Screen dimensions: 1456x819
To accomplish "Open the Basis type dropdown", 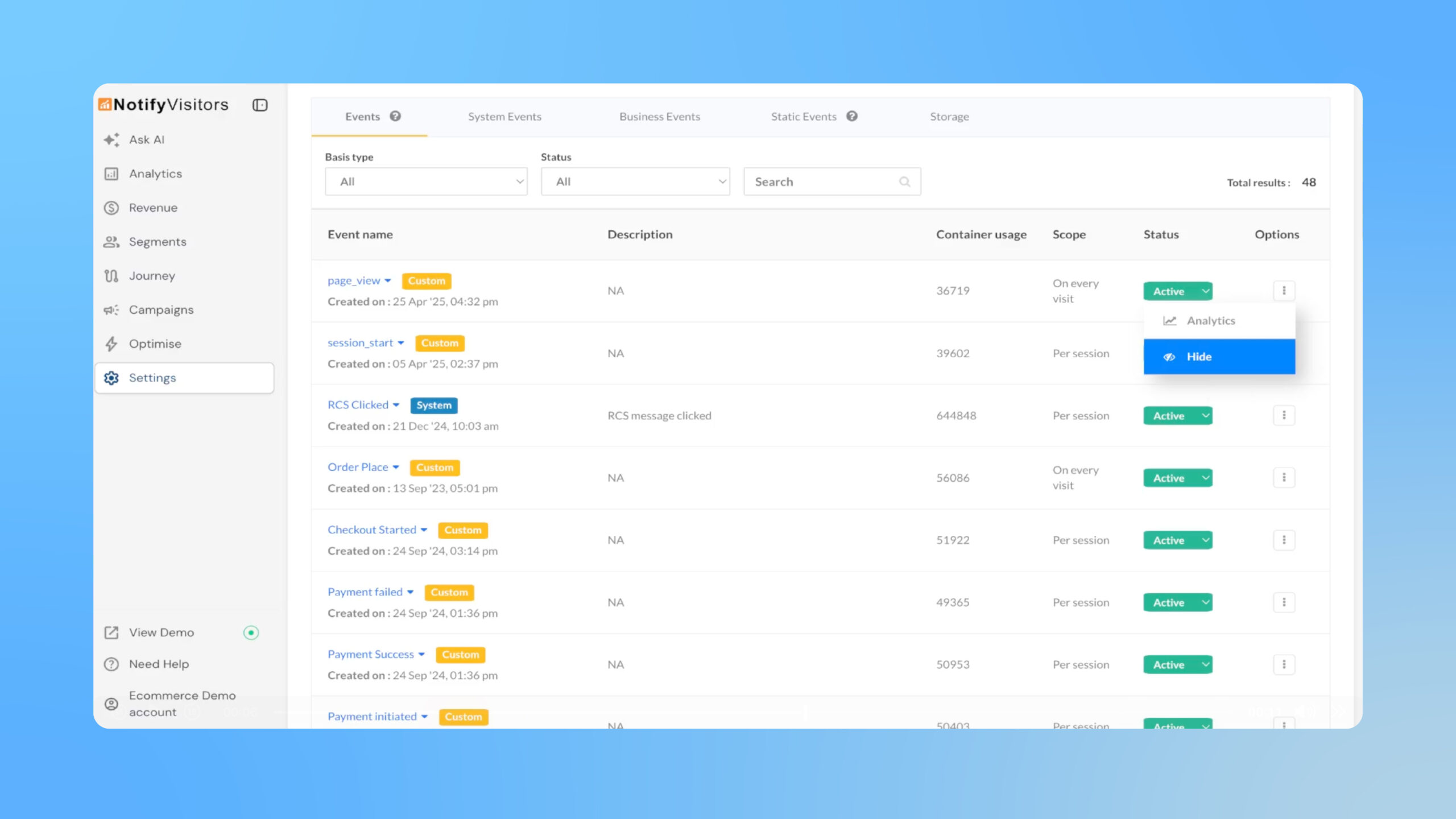I will point(425,181).
